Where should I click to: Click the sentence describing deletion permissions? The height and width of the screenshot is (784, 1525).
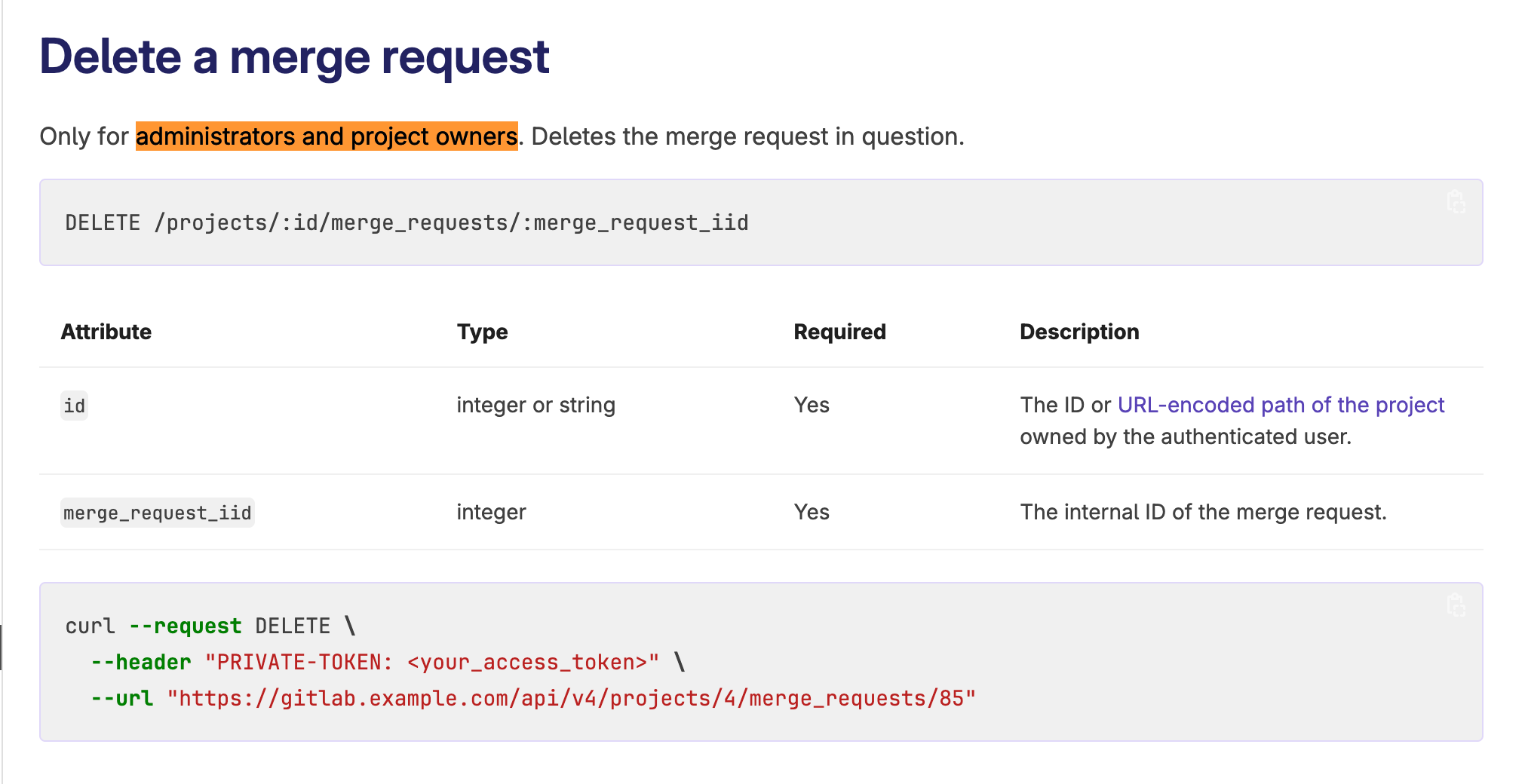click(x=502, y=136)
